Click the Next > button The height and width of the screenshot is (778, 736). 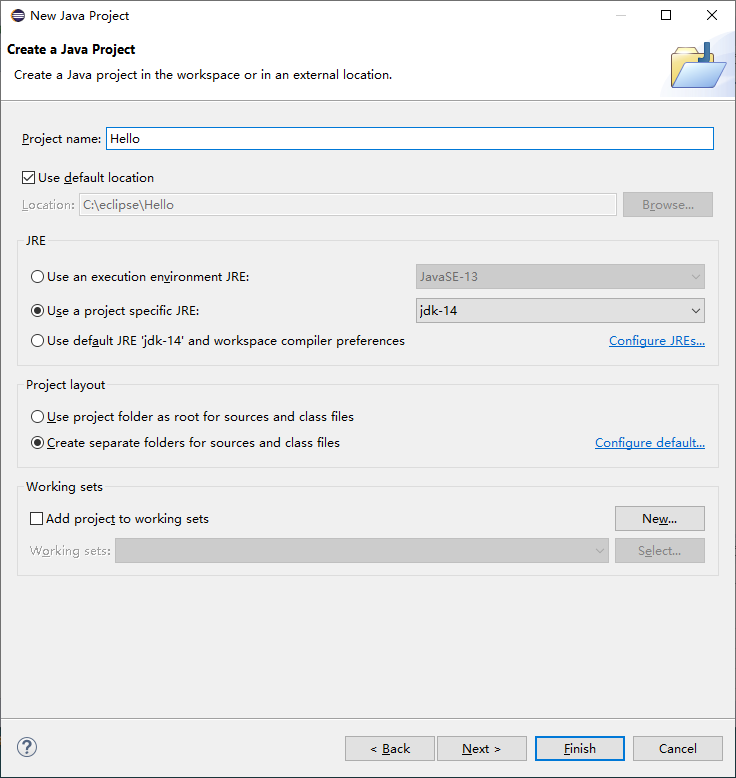pos(481,748)
